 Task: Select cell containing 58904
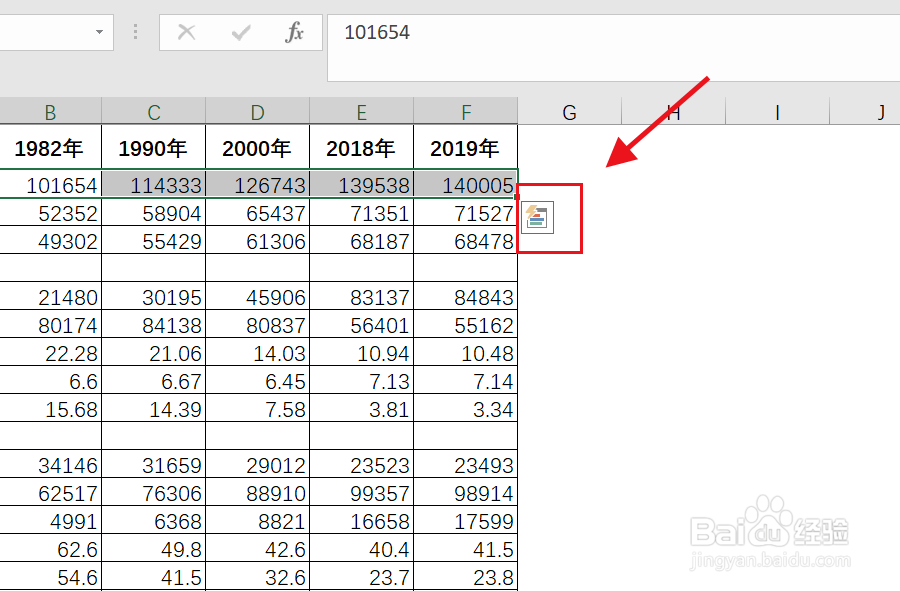coord(154,212)
